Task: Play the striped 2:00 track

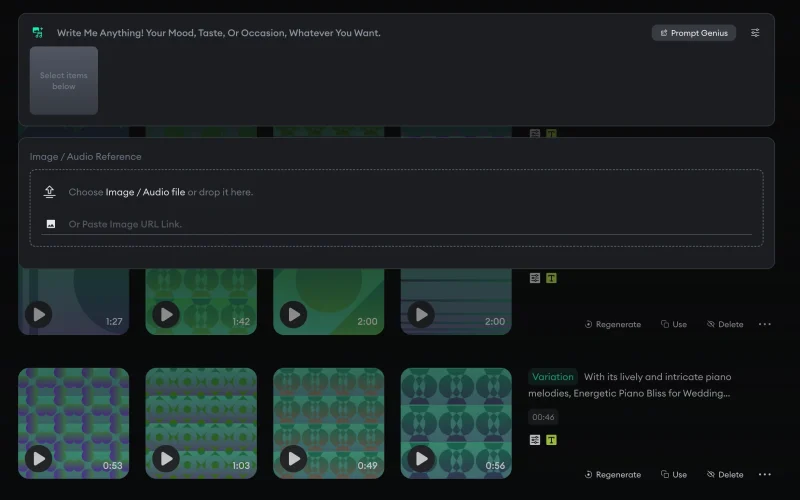Action: tap(421, 314)
